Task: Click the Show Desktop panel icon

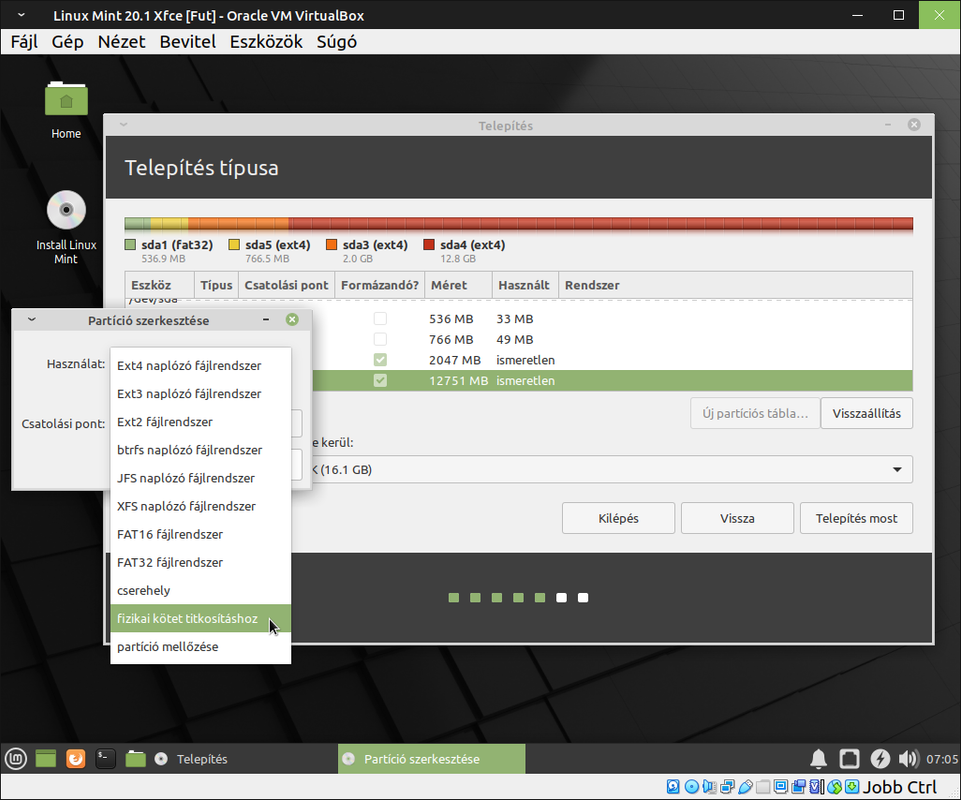Action: tap(46, 759)
